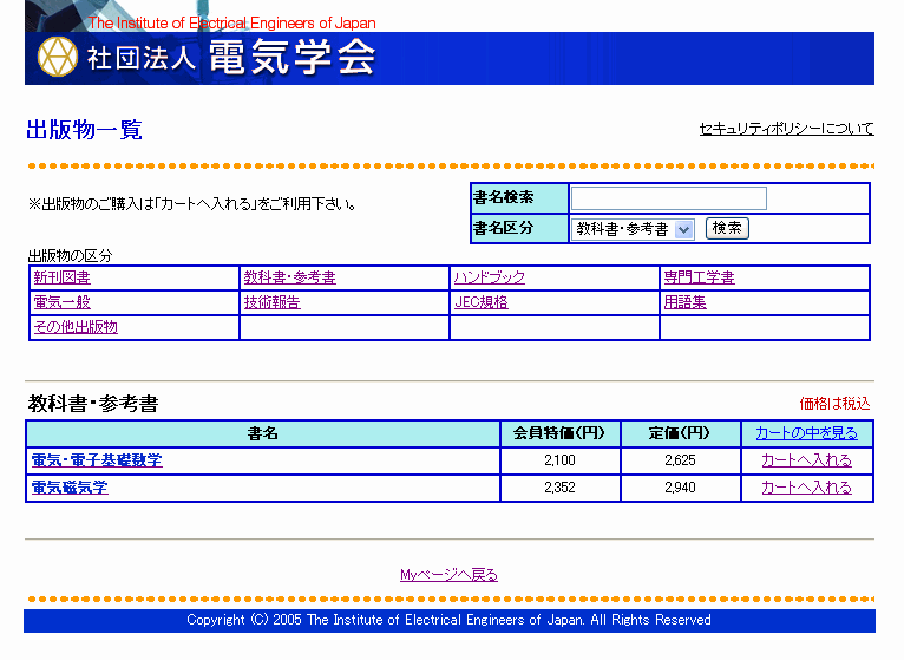This screenshot has width=904, height=660.
Task: Open the 新刊図書 category link
Action: click(x=62, y=278)
